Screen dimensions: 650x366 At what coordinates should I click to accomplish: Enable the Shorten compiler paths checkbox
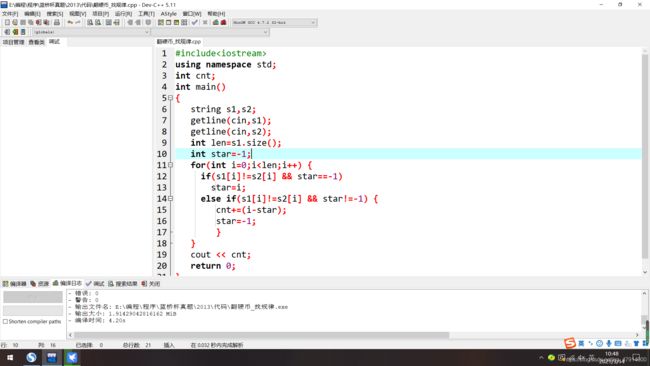(x=5, y=321)
